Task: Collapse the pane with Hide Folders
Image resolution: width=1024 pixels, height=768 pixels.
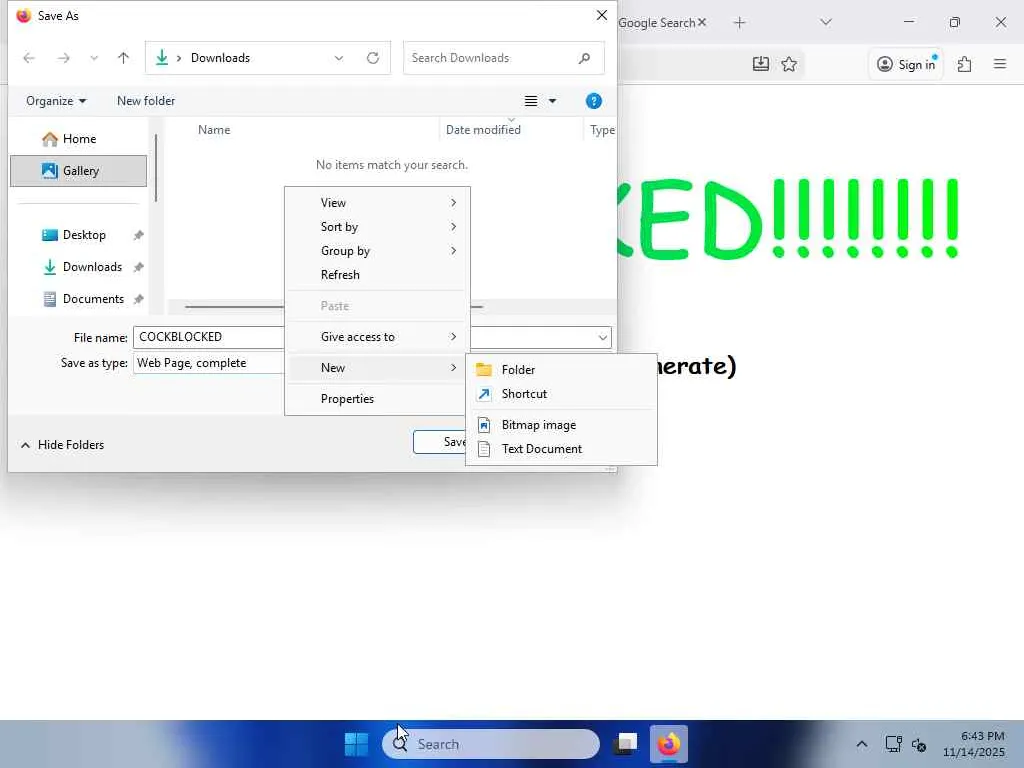Action: tap(62, 445)
